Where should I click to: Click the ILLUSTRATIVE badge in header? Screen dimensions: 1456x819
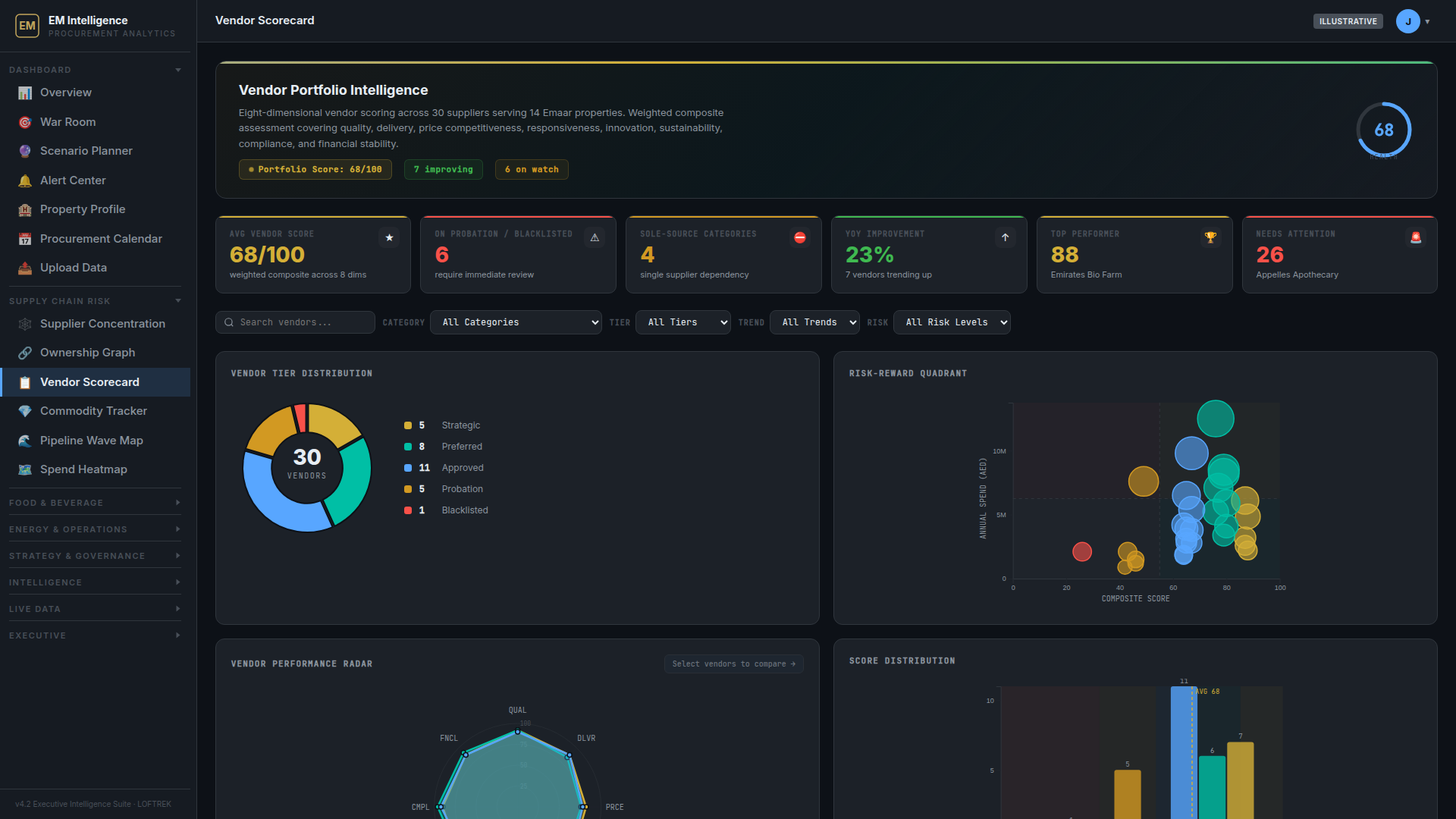1348,21
